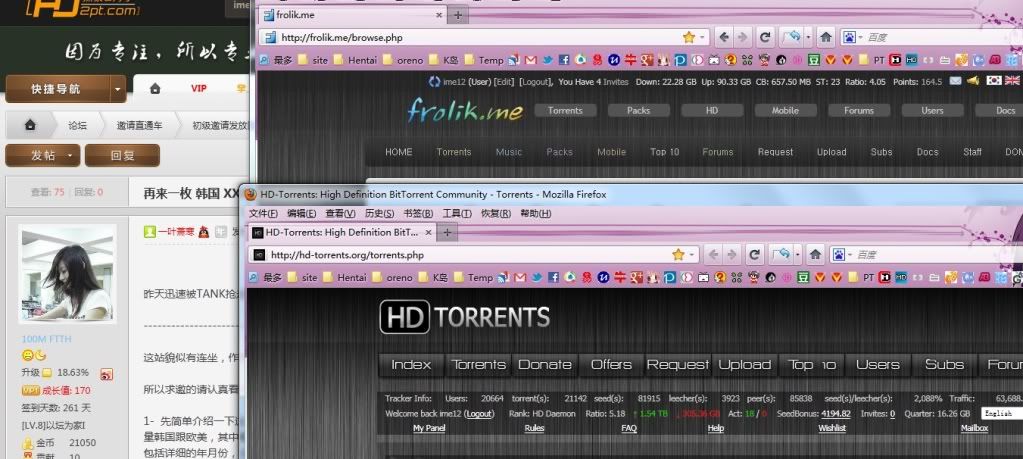Open bookmark star dropdown in frolik.me window
The height and width of the screenshot is (459, 1023).
702,38
